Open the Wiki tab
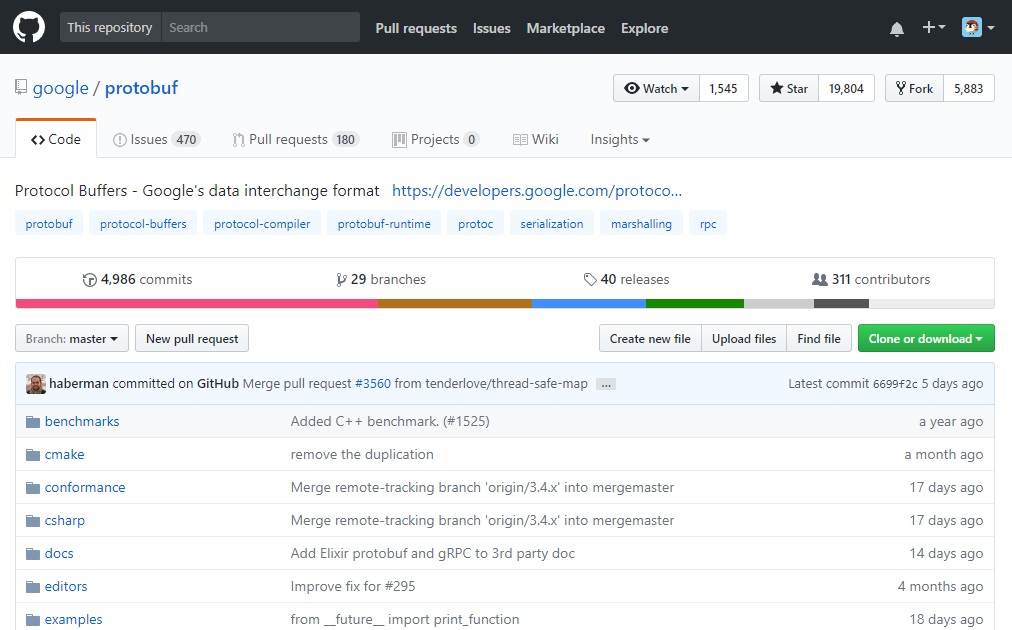 (536, 139)
